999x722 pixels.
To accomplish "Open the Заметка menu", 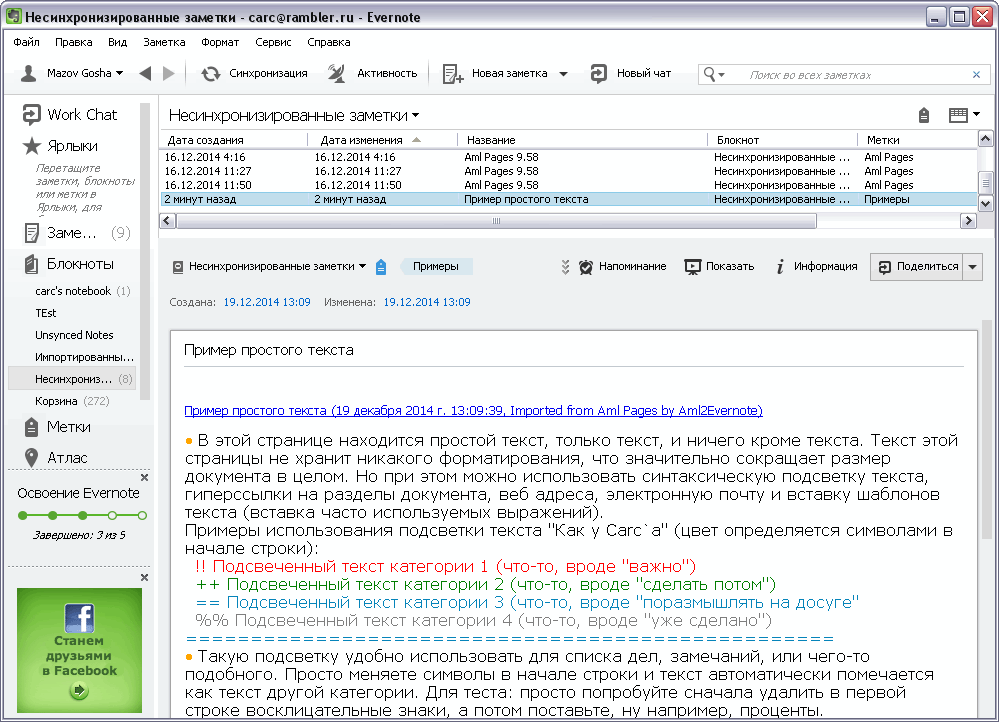I will pos(164,42).
